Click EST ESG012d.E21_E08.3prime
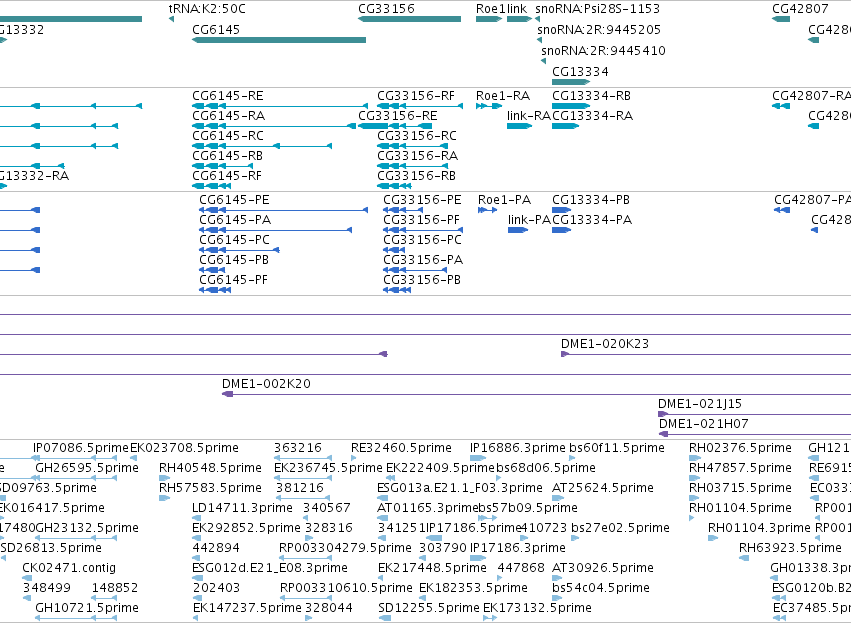Screen dimensions: 851x623 coord(270,568)
